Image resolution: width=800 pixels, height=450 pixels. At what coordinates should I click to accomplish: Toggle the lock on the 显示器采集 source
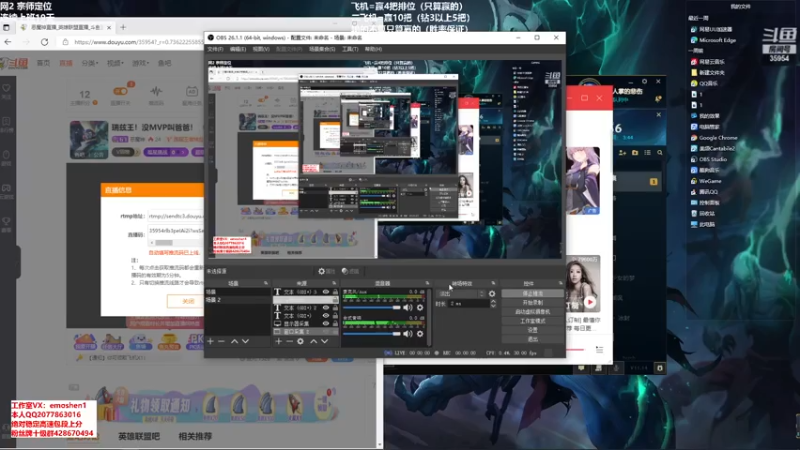[x=335, y=323]
